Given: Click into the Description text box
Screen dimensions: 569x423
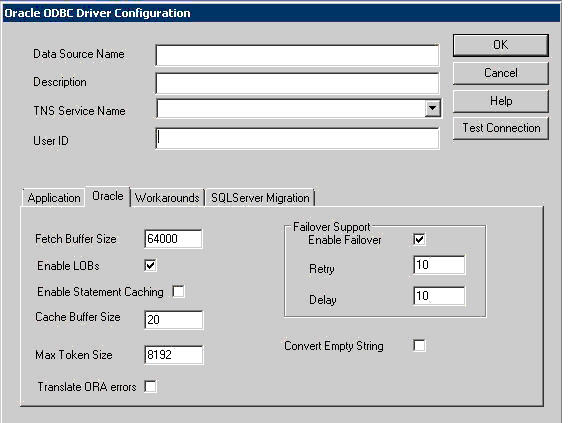Looking at the screenshot, I should [x=297, y=83].
